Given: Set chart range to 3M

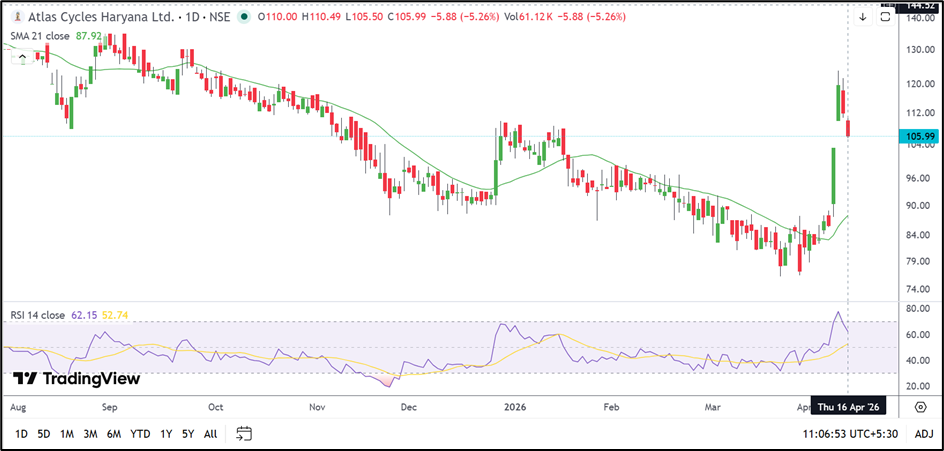Looking at the screenshot, I should [x=90, y=433].
